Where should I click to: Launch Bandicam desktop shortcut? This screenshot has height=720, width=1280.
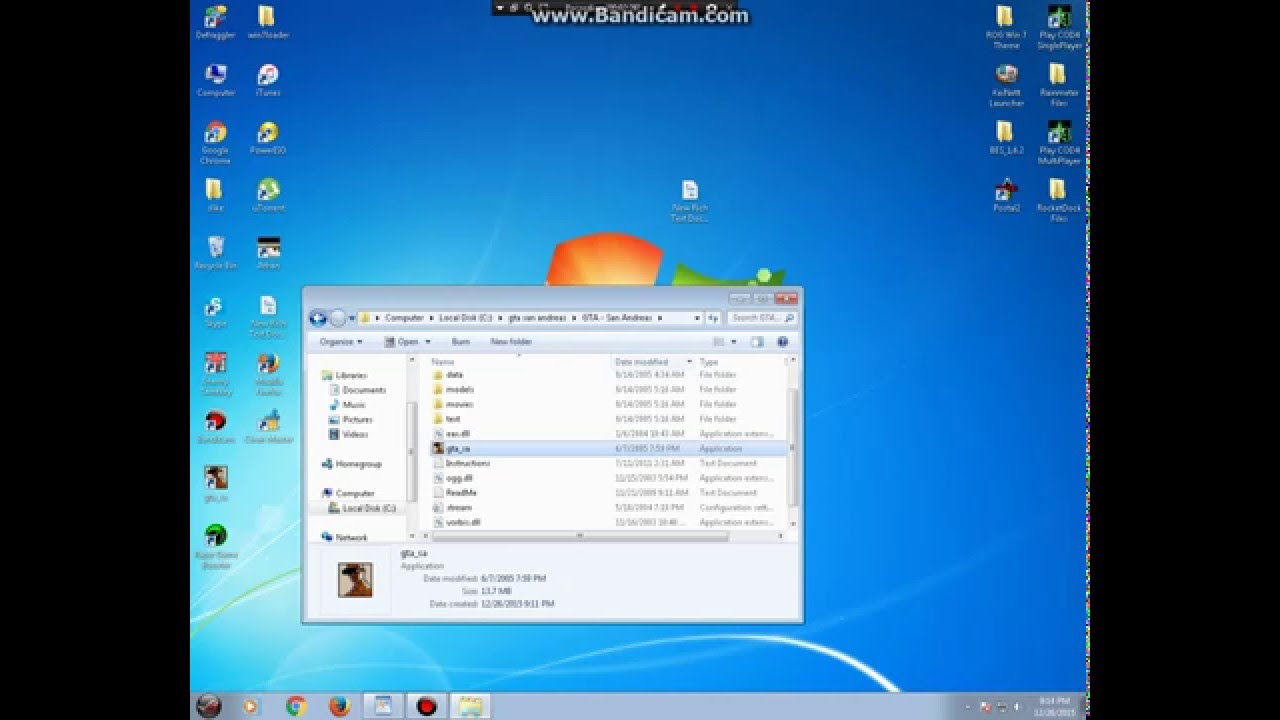tap(215, 427)
